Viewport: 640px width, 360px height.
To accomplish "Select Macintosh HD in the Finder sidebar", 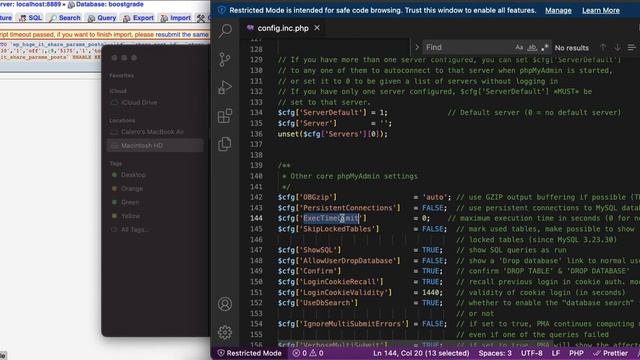I will point(155,146).
